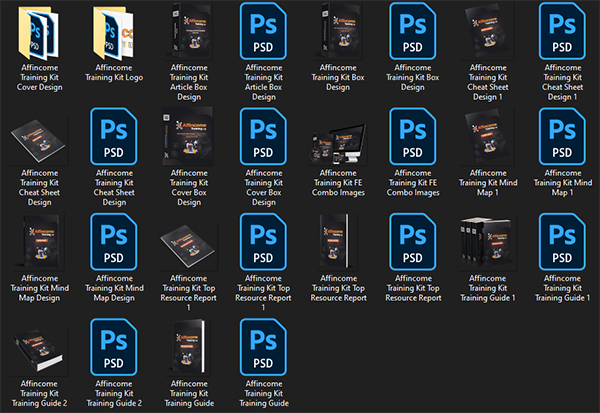This screenshot has width=600, height=413.
Task: Select the Training Guide 1 image thumbnail
Action: [x=487, y=243]
